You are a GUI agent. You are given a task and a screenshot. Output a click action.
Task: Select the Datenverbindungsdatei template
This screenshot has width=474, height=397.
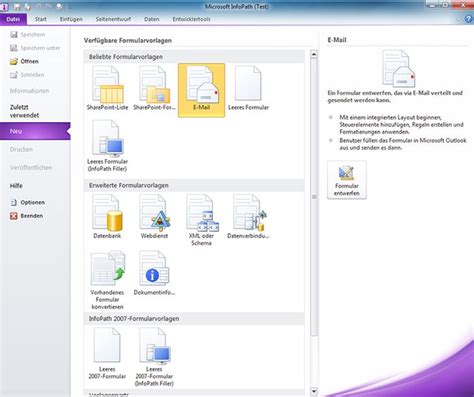click(x=248, y=217)
